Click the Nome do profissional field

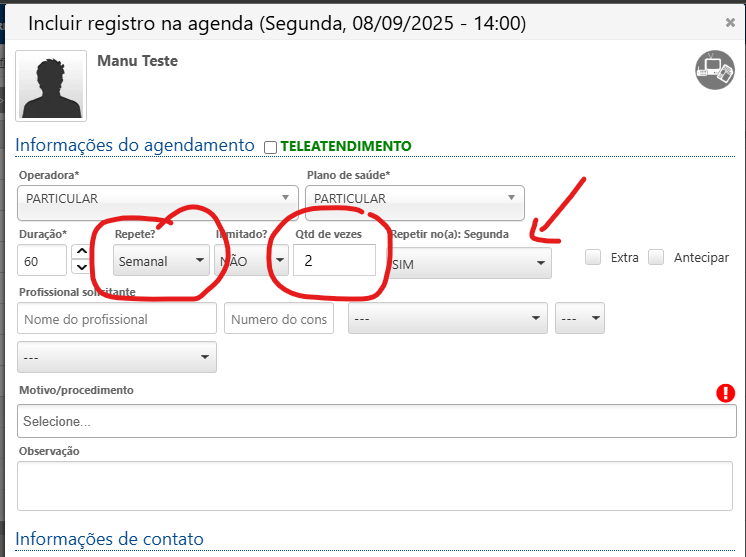pyautogui.click(x=117, y=318)
